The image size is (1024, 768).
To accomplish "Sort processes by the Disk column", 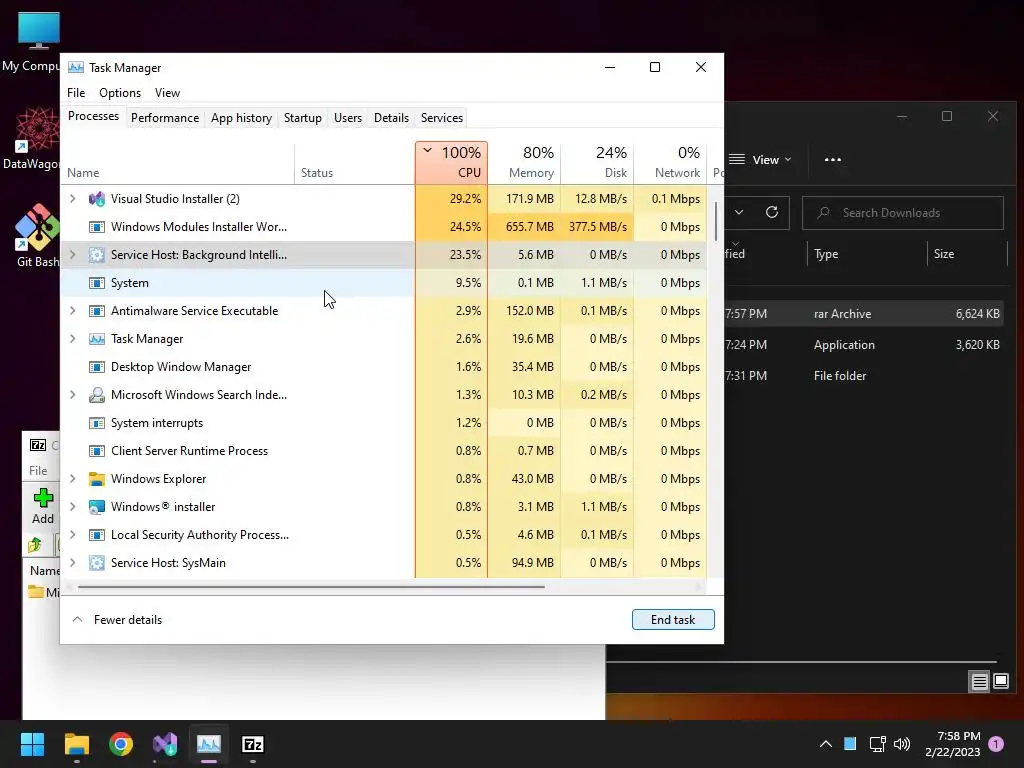I will click(x=598, y=163).
